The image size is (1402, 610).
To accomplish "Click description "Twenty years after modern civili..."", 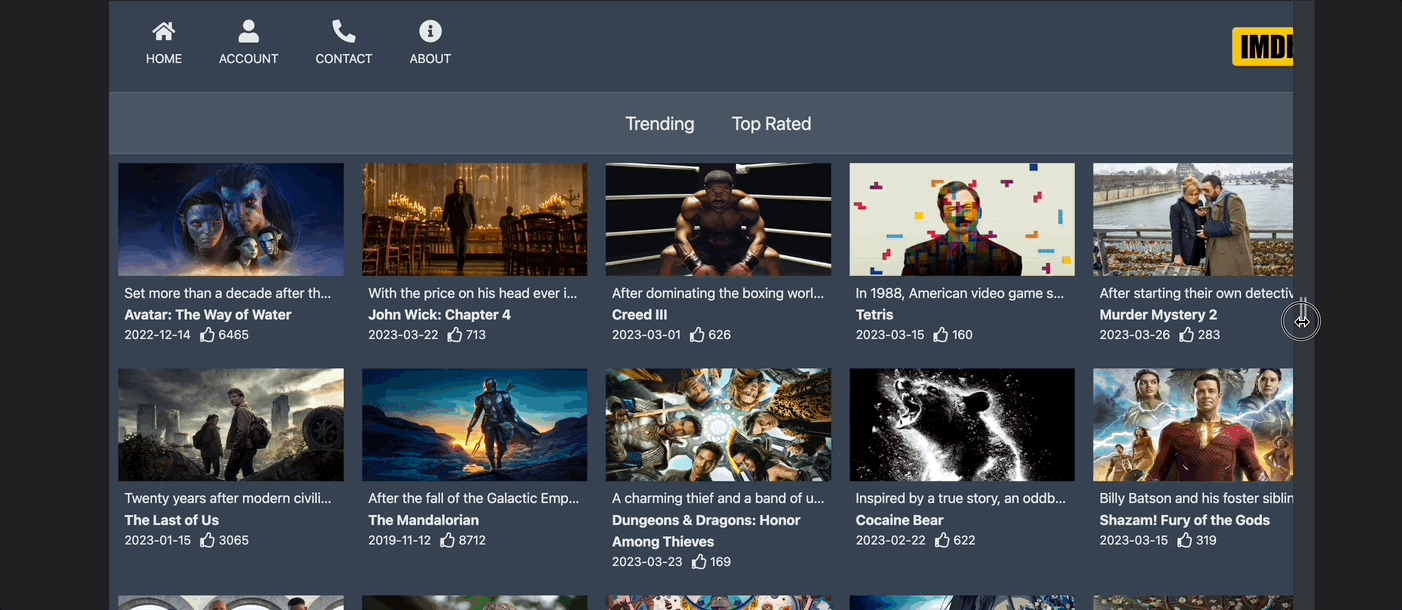I will click(227, 499).
